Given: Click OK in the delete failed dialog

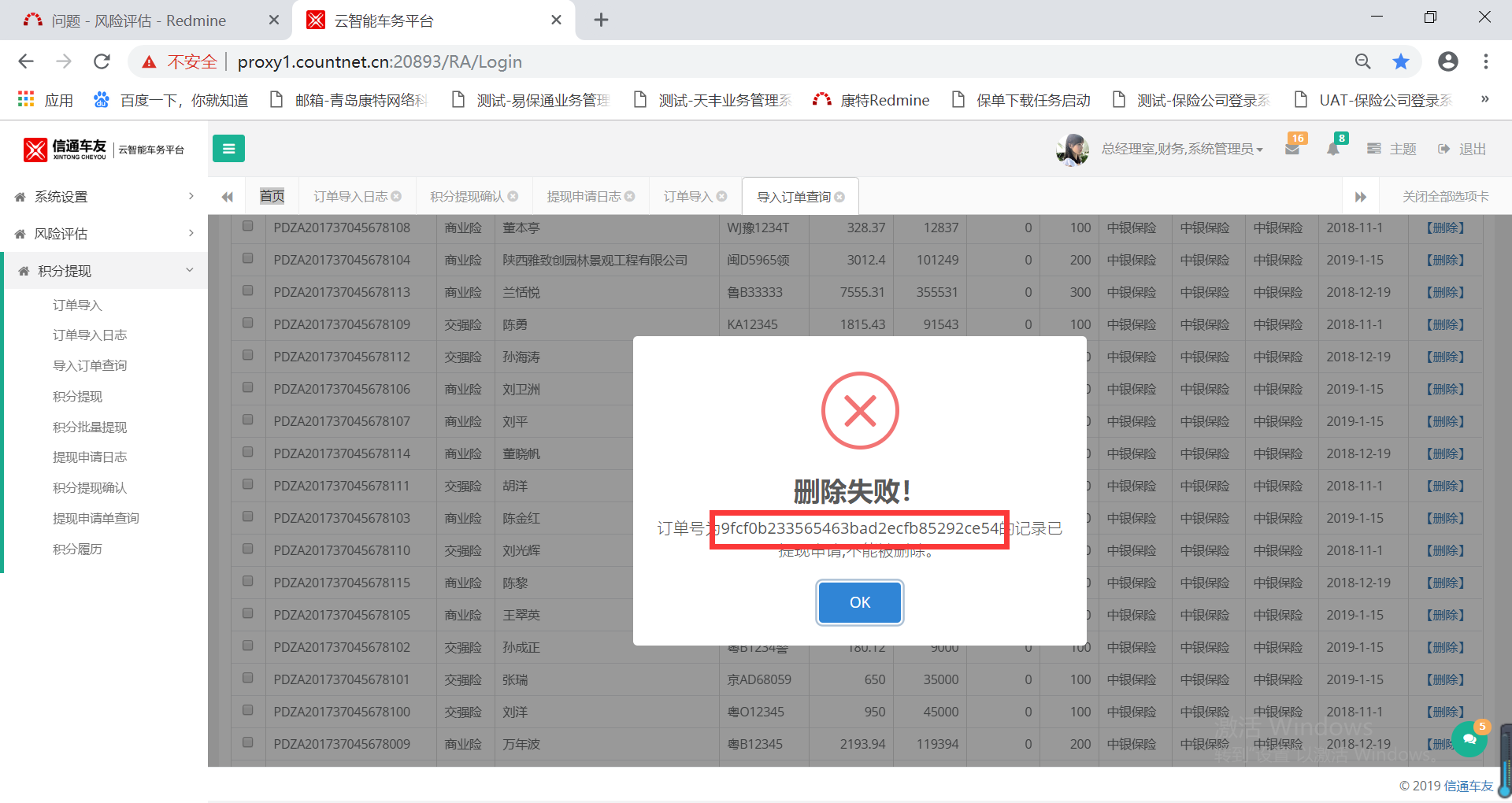Looking at the screenshot, I should (x=859, y=602).
